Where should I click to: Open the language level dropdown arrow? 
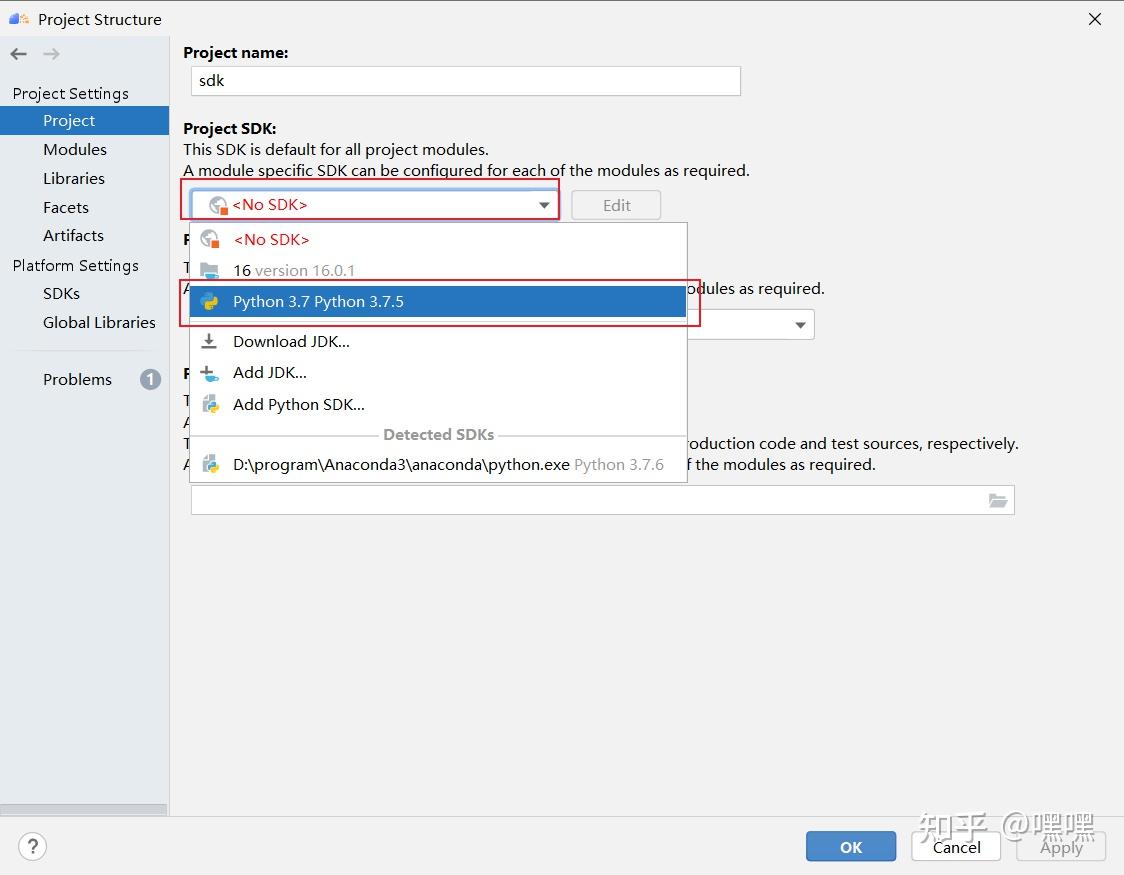click(x=800, y=325)
